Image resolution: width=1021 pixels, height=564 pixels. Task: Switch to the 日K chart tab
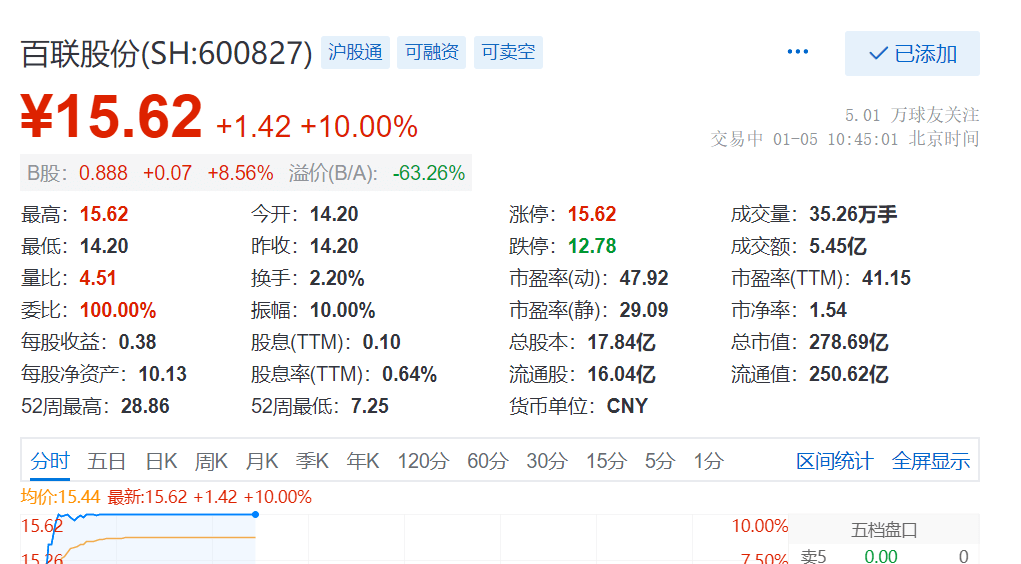(161, 461)
